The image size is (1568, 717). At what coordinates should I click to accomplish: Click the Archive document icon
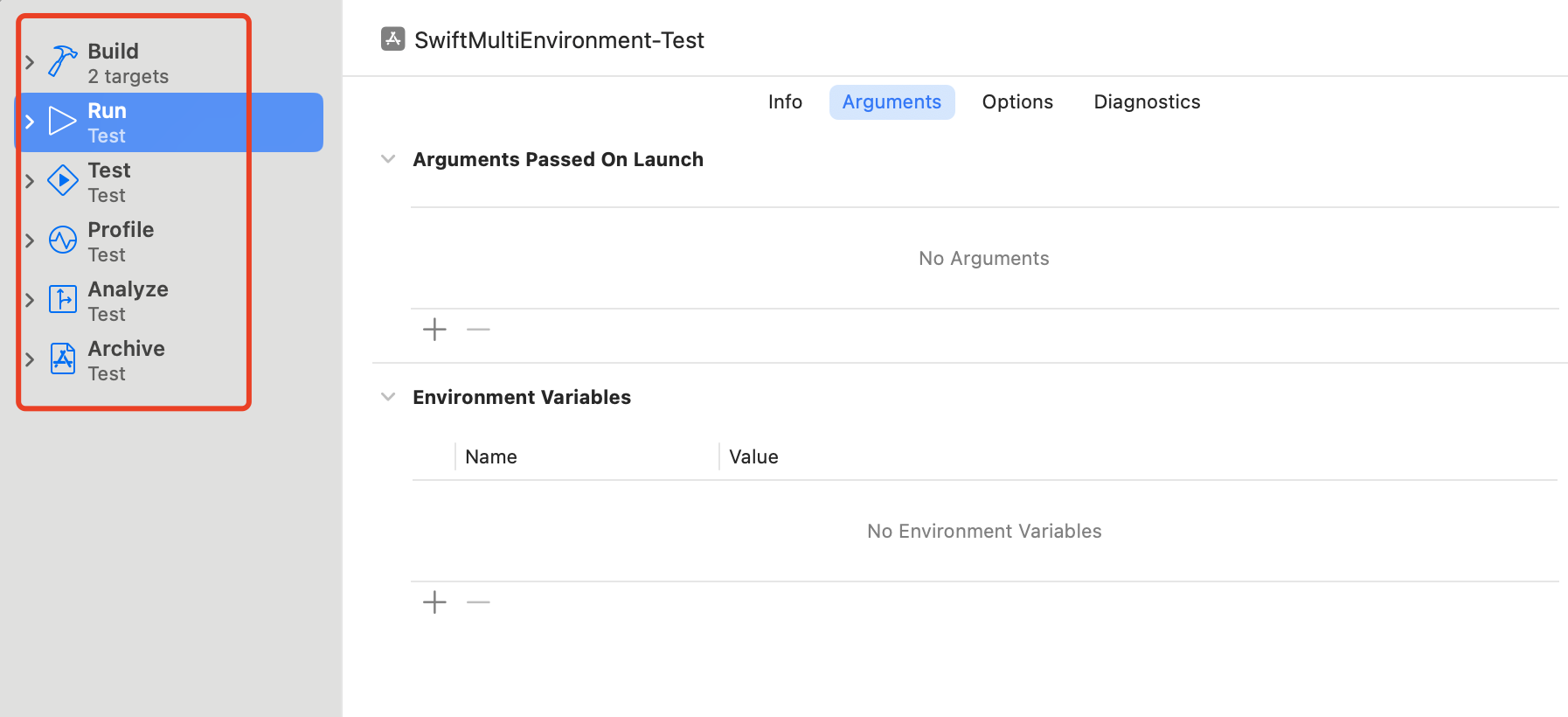pos(62,358)
